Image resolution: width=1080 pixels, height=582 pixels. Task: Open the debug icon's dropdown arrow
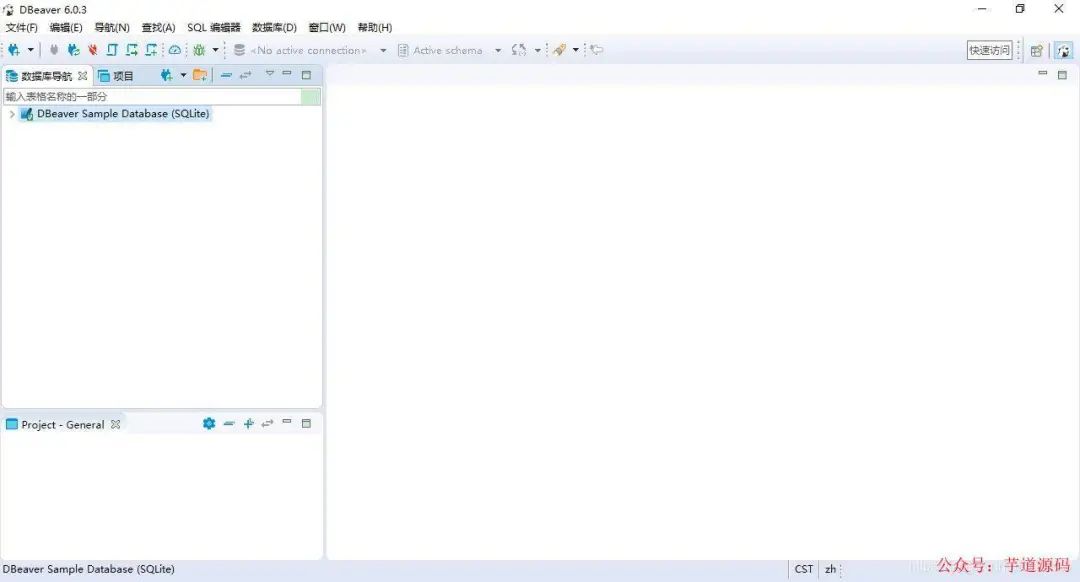pyautogui.click(x=215, y=50)
